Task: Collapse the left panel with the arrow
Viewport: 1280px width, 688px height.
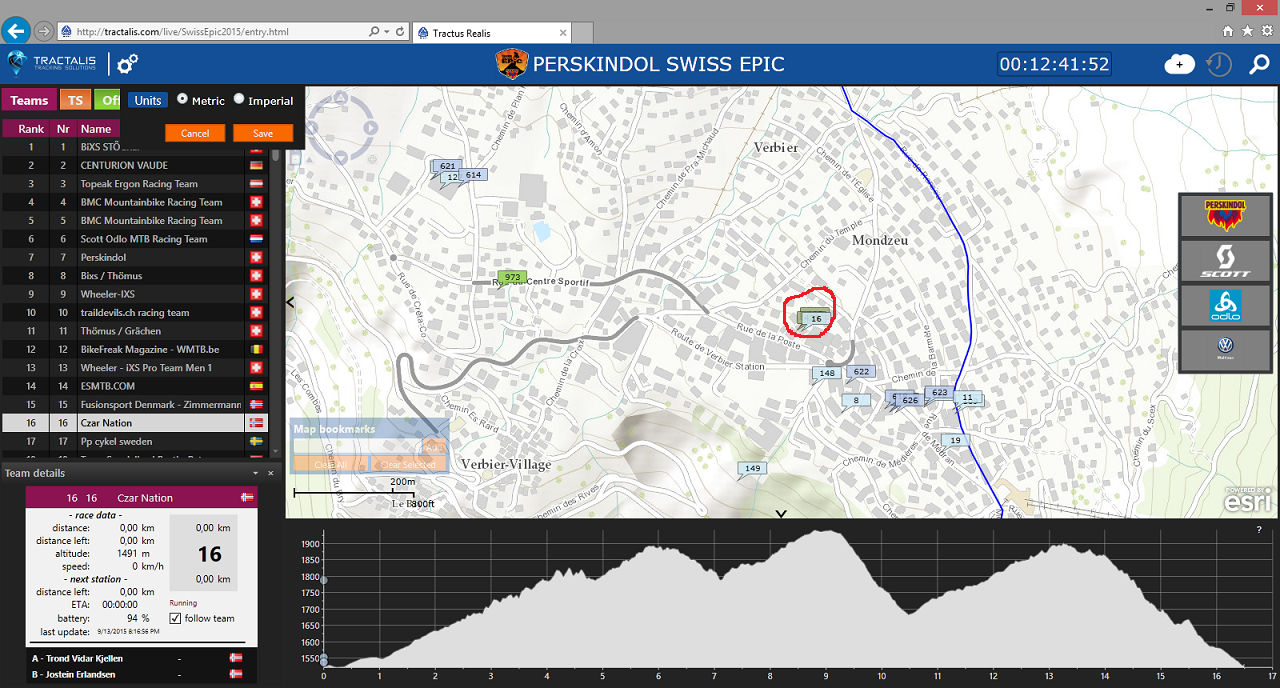Action: [291, 301]
